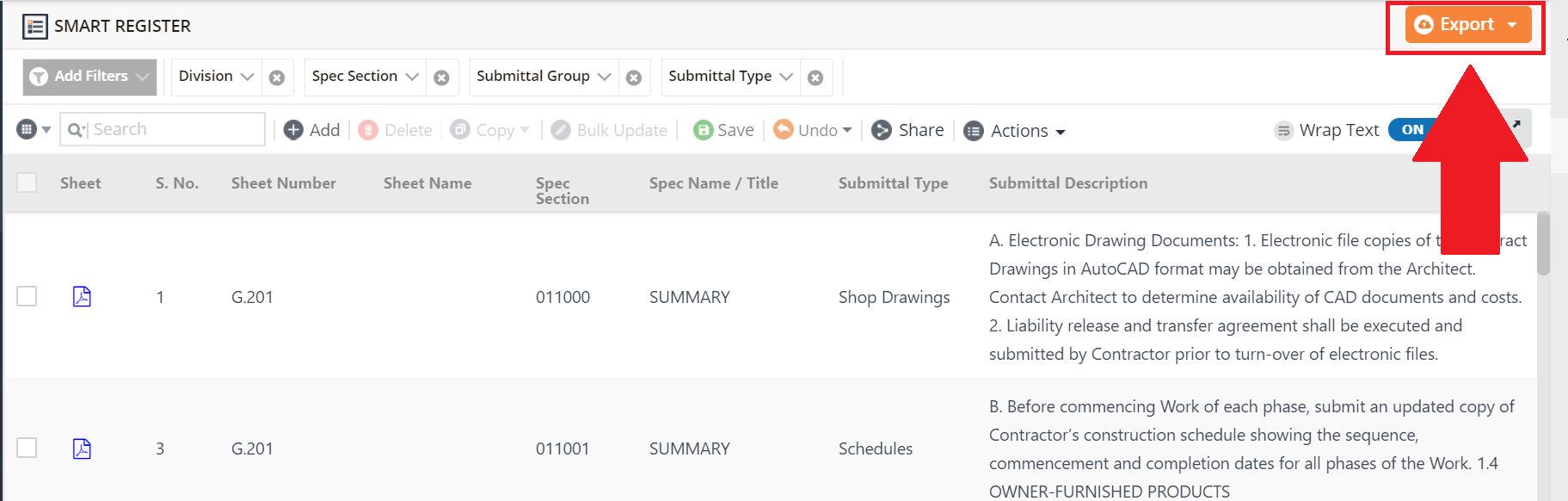Image resolution: width=1568 pixels, height=501 pixels.
Task: Open PDF icon for row 3
Action: 82,448
